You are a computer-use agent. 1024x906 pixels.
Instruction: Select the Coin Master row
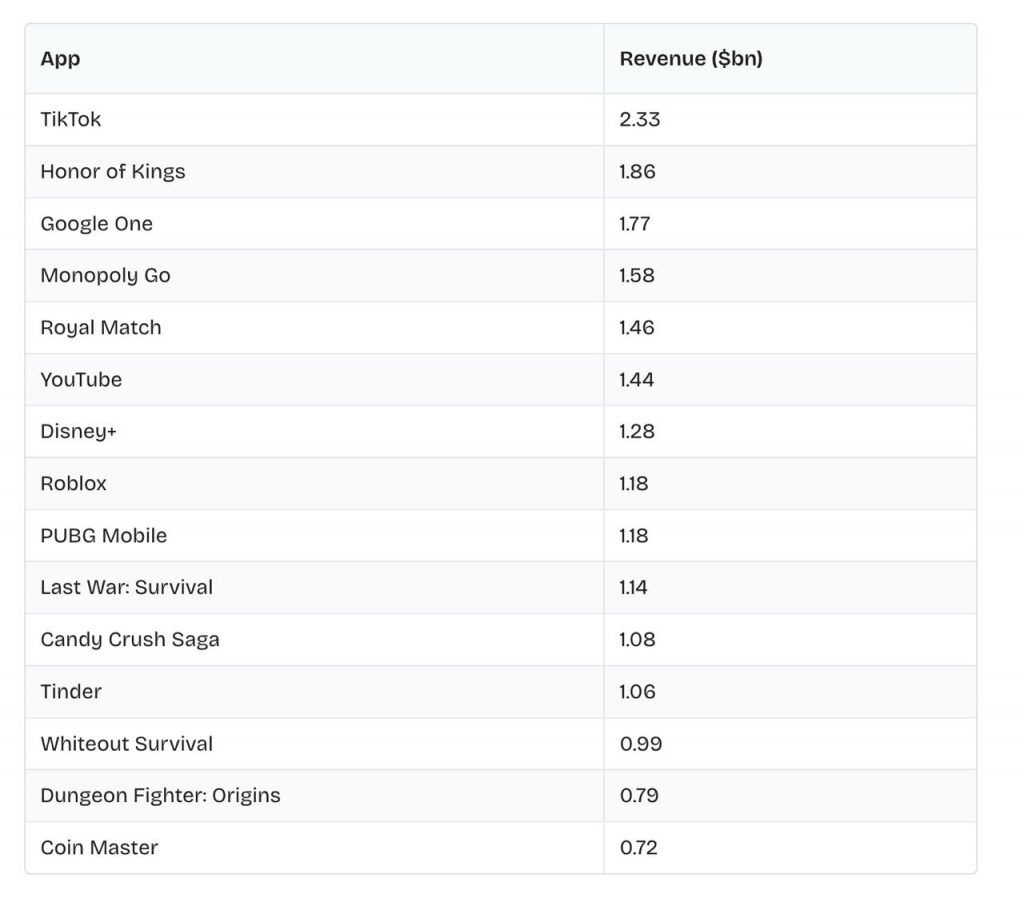tap(98, 847)
